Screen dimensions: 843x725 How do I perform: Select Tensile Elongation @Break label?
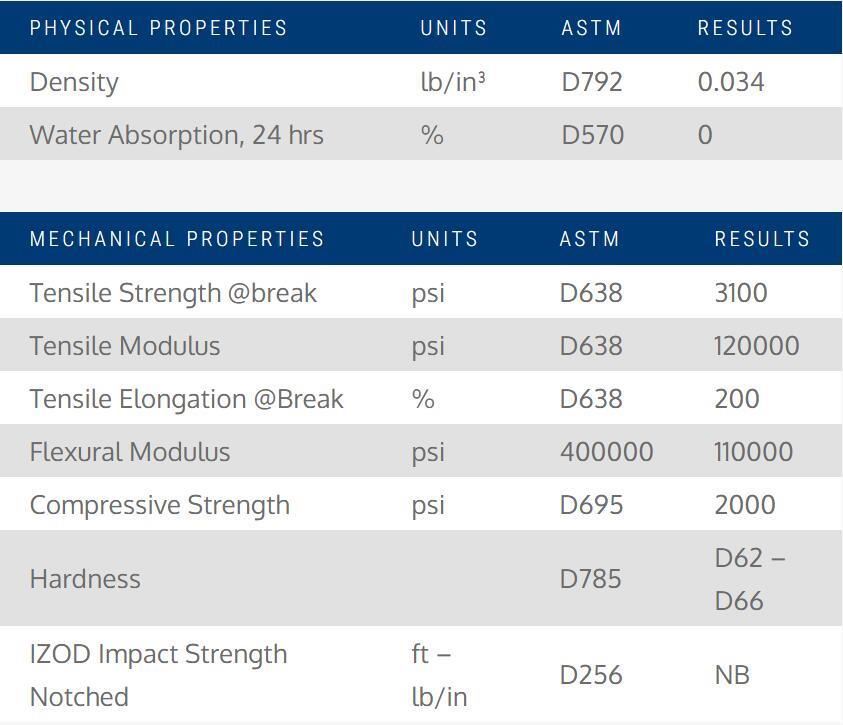pyautogui.click(x=186, y=399)
